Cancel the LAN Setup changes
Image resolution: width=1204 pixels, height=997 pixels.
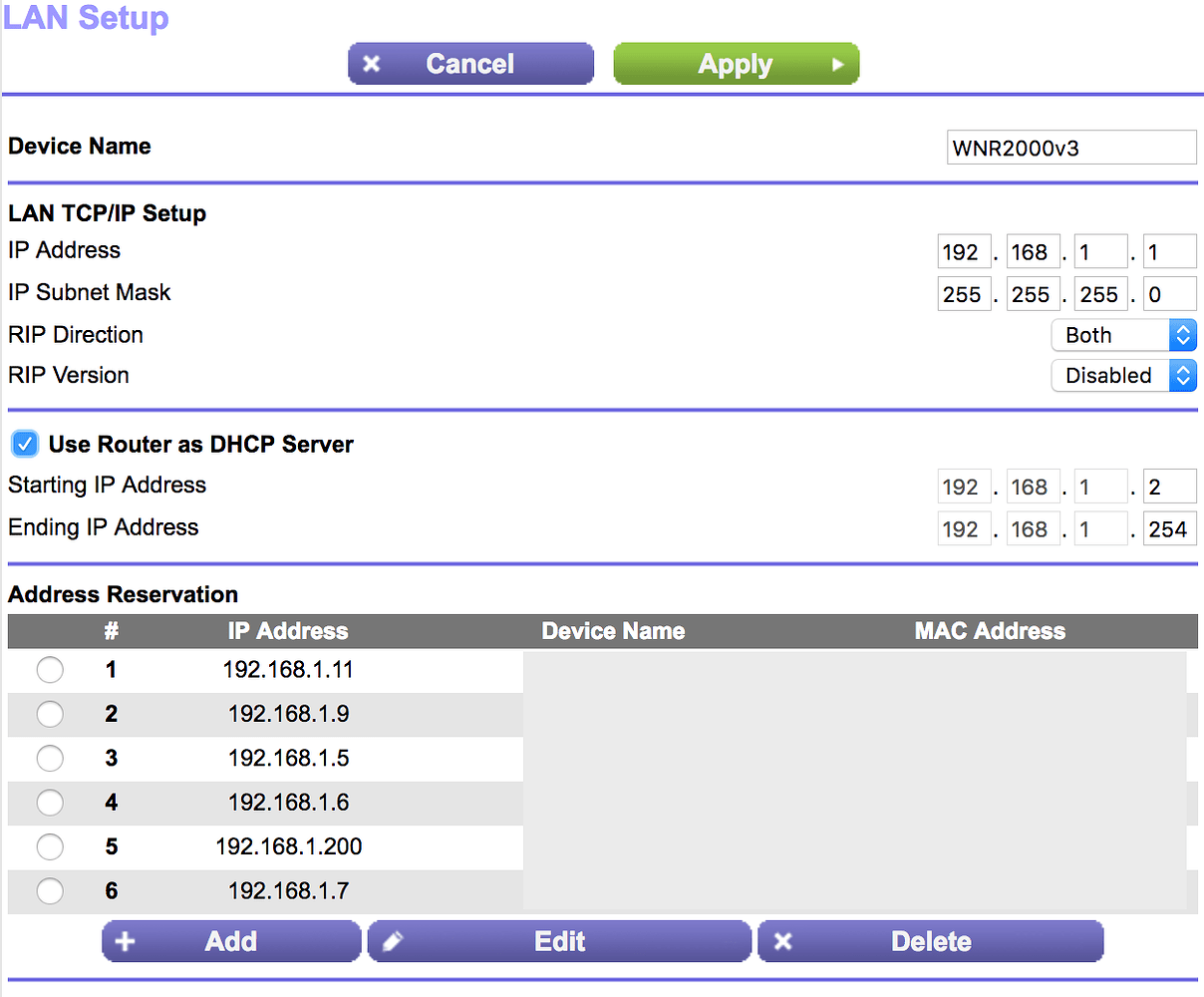[470, 63]
